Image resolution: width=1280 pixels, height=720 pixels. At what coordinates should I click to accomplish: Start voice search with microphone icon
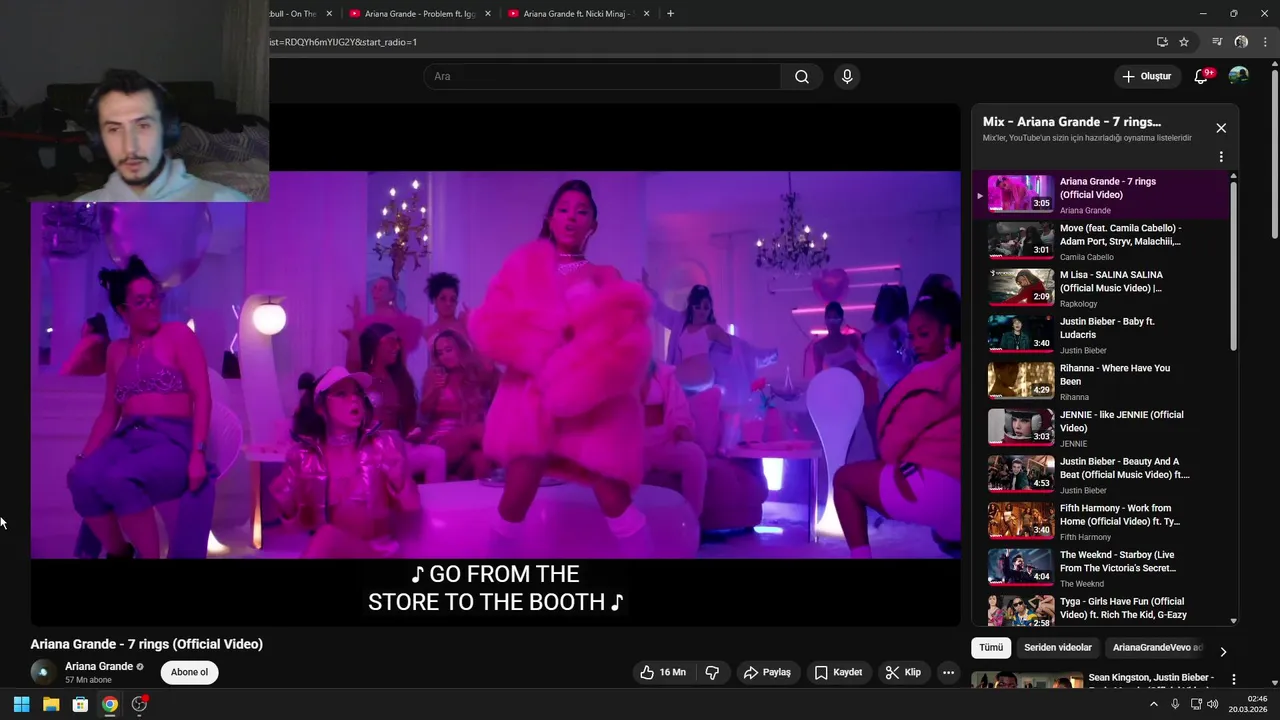847,77
